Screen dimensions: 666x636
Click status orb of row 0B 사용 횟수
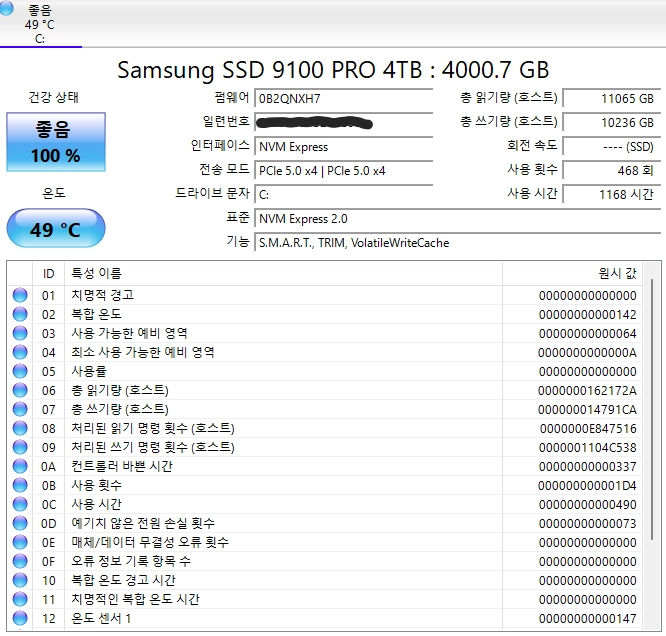click(20, 485)
